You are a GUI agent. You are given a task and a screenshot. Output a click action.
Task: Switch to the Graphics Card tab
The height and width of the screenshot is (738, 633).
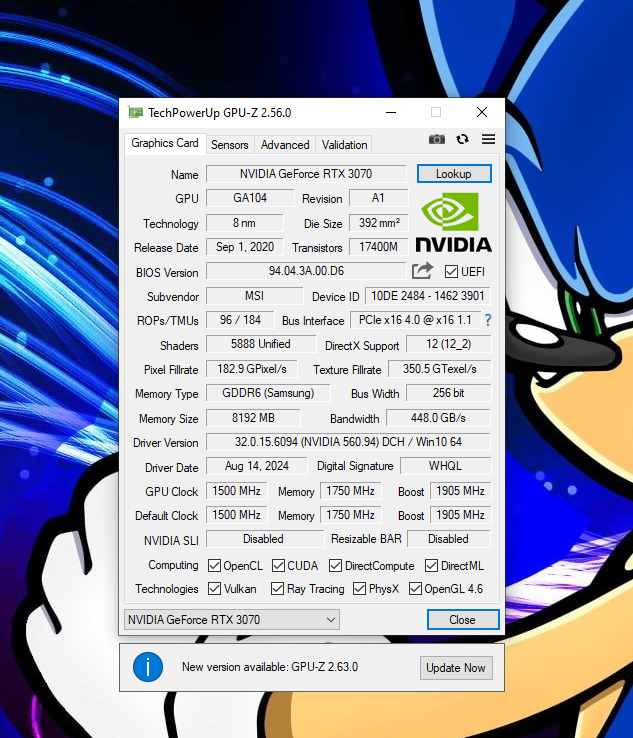(x=165, y=143)
